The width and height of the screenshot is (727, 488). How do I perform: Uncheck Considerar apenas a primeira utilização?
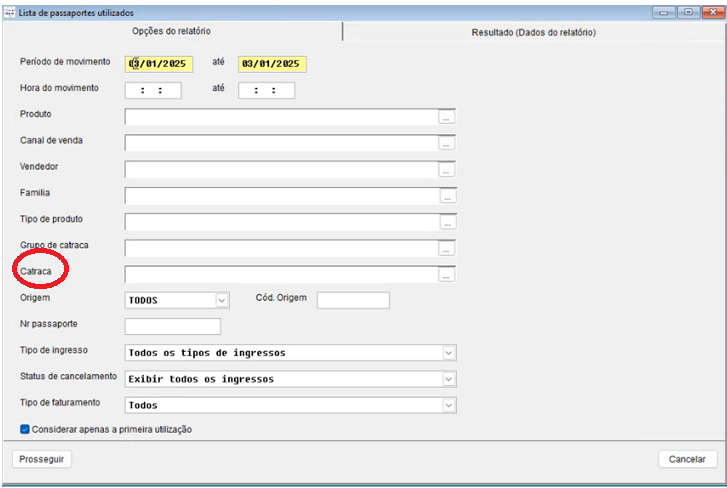click(x=25, y=429)
